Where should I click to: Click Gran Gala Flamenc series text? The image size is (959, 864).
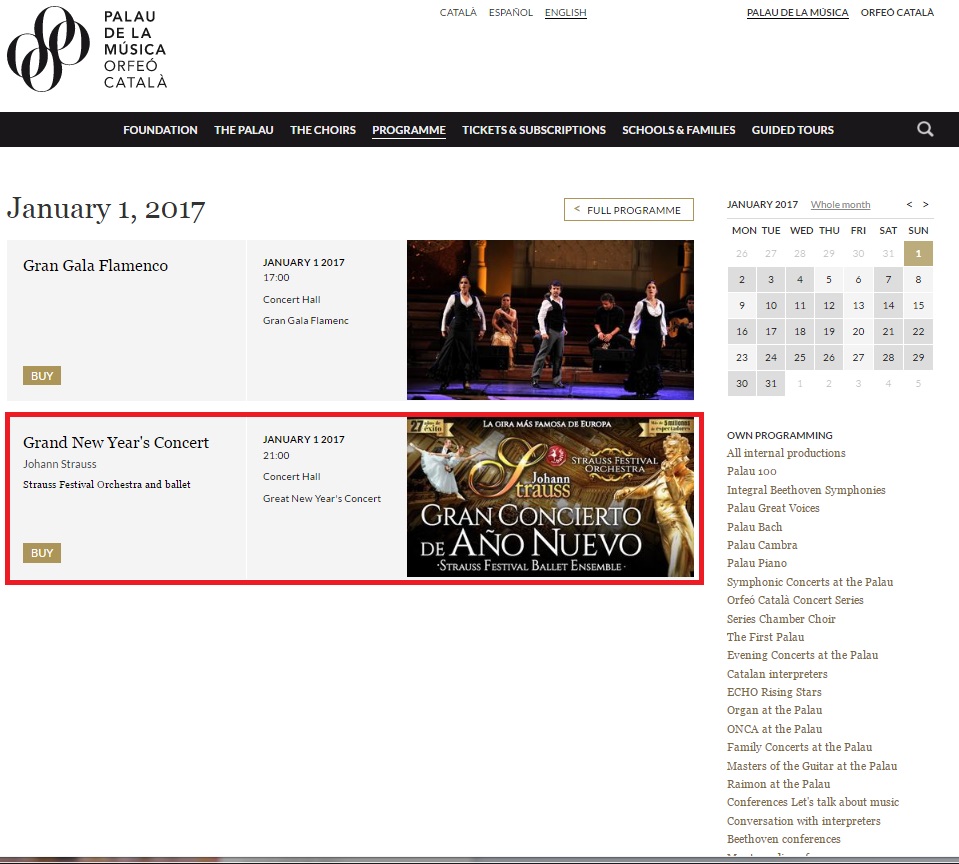point(306,320)
